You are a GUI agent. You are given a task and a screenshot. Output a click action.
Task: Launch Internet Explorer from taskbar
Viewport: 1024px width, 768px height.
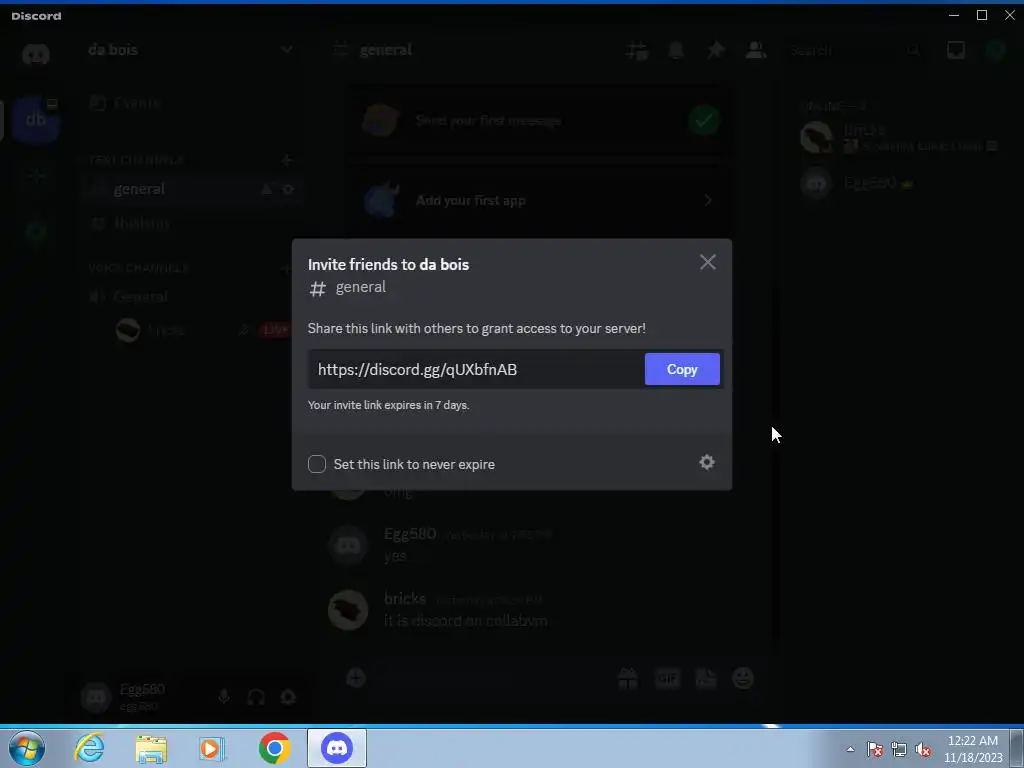pyautogui.click(x=89, y=748)
